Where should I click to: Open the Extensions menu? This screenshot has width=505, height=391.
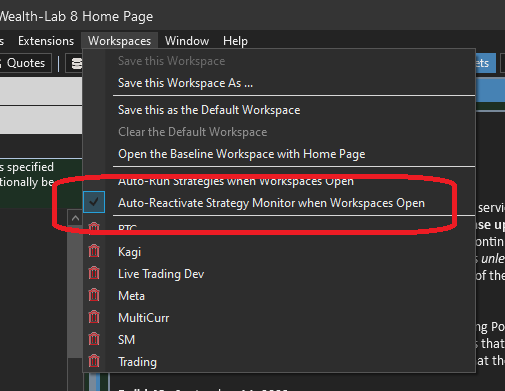46,41
